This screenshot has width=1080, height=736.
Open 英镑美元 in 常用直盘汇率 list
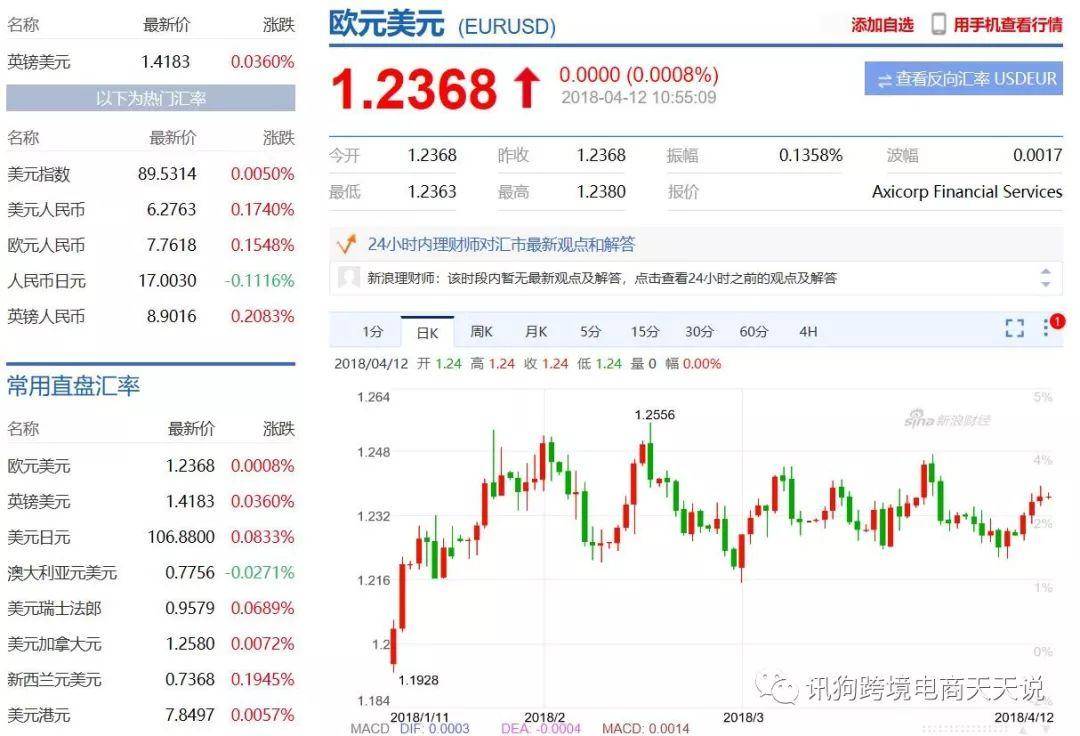pyautogui.click(x=151, y=501)
